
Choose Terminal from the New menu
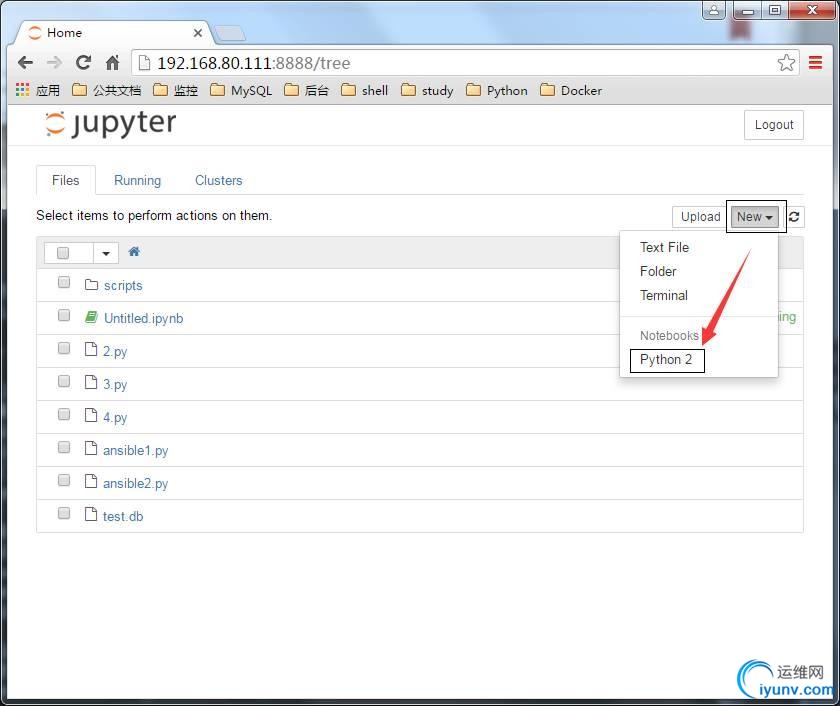coord(664,295)
